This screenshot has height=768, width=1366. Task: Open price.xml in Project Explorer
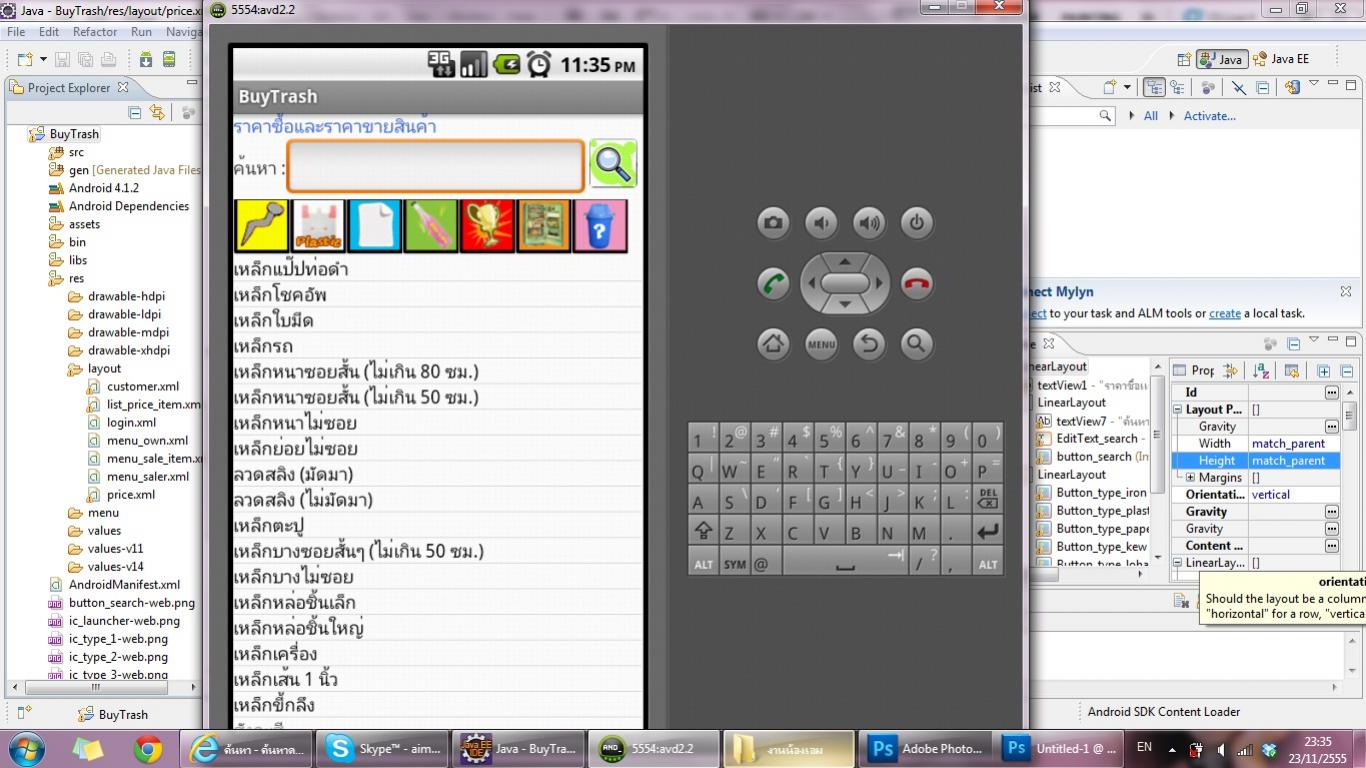coord(131,495)
